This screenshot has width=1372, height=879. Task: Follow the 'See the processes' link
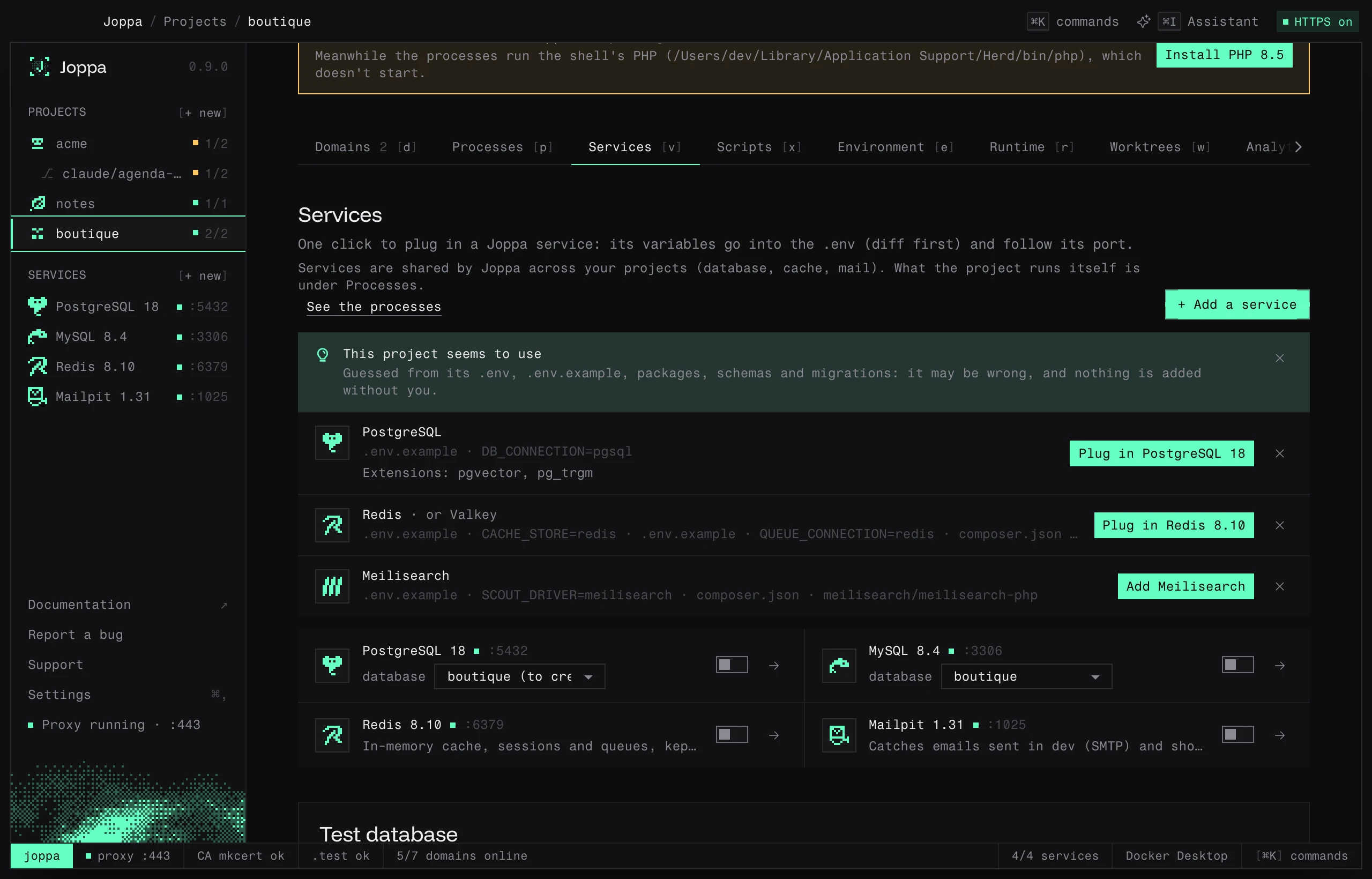coord(374,307)
